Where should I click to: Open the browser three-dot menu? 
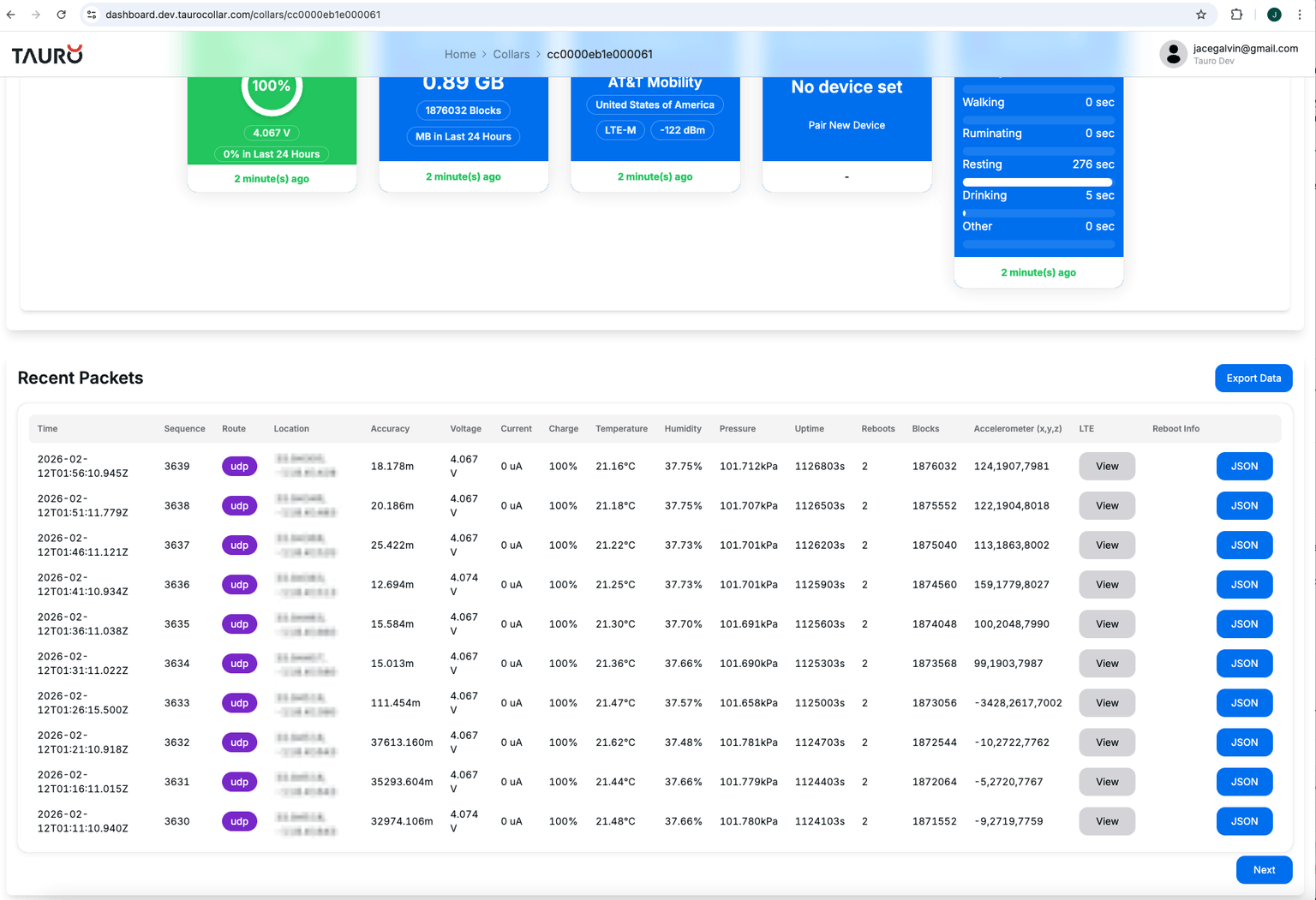pyautogui.click(x=1300, y=15)
